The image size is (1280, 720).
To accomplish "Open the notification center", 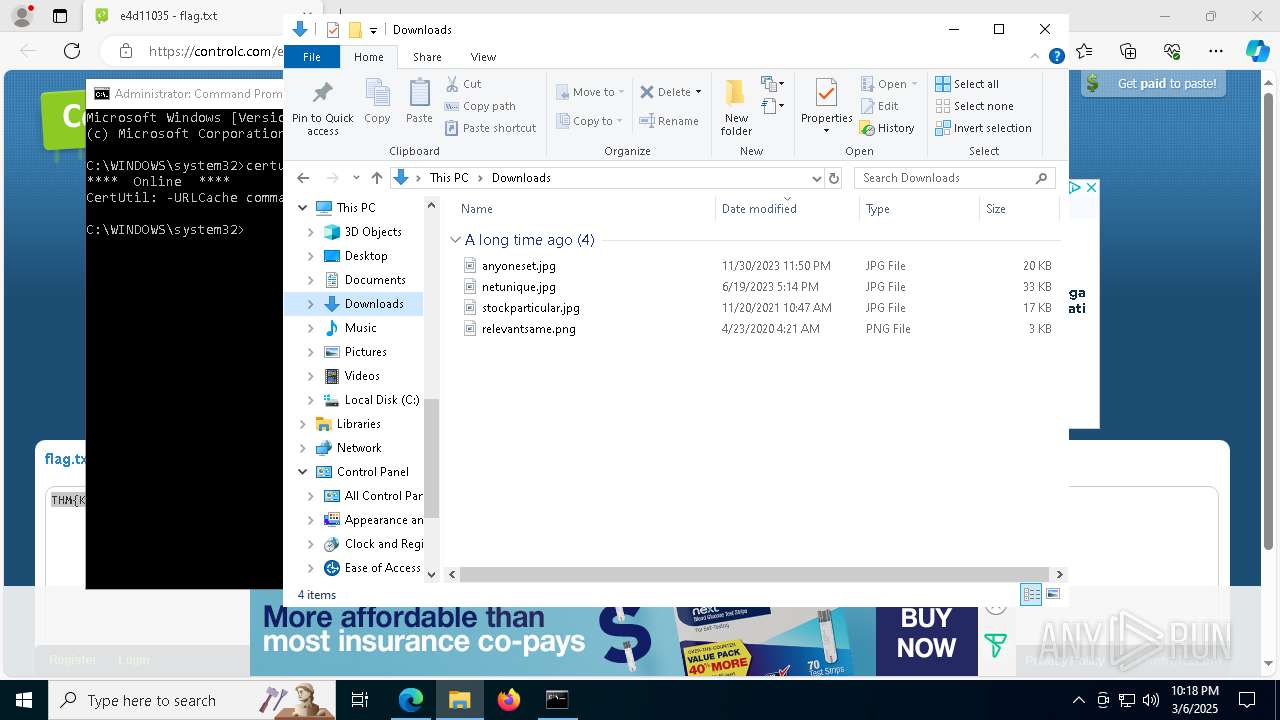I will (1247, 700).
